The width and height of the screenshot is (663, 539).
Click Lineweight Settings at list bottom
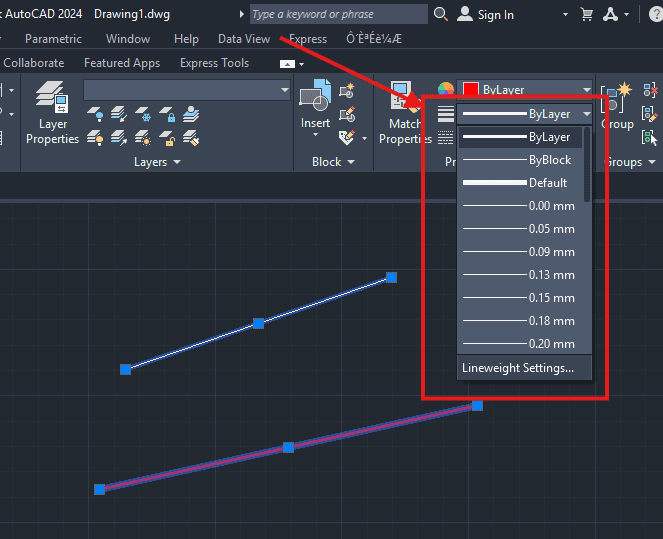click(518, 368)
